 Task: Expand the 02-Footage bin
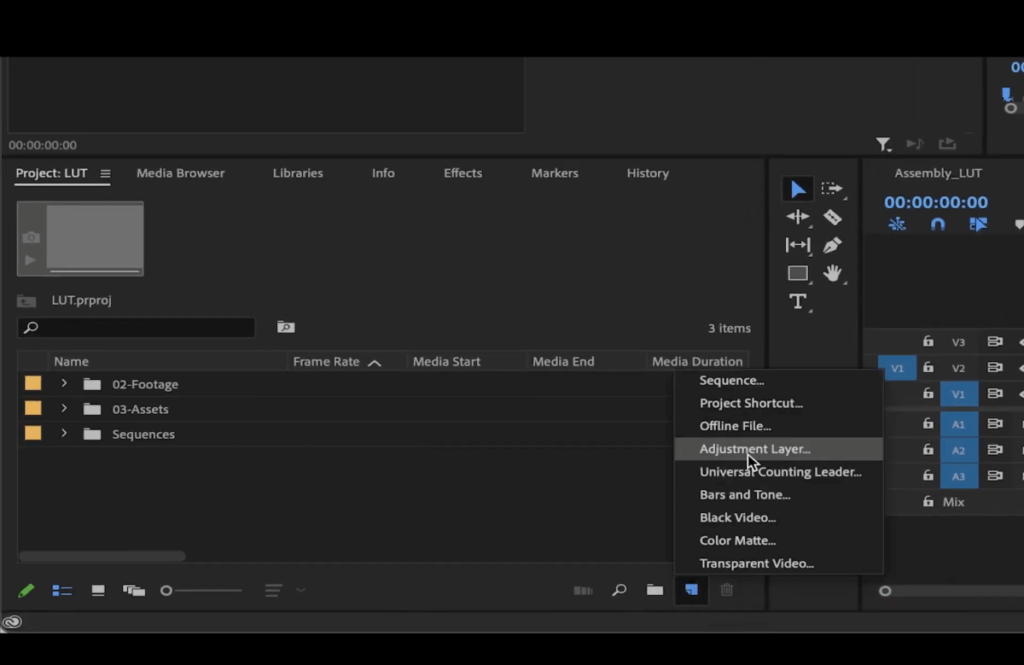63,383
